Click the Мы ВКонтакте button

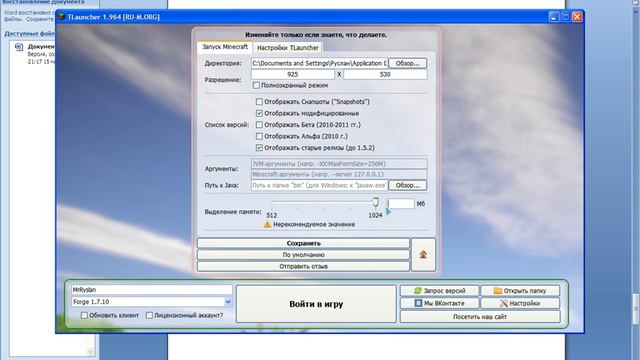point(439,303)
